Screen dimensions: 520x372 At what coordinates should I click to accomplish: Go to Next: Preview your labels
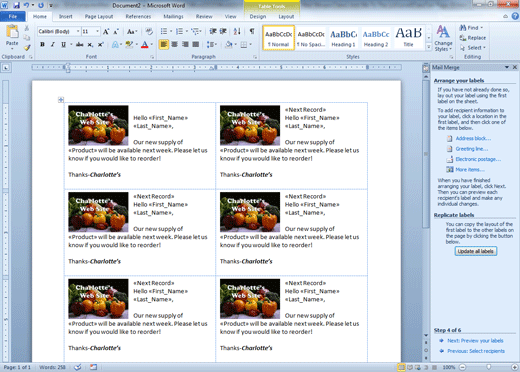click(475, 341)
